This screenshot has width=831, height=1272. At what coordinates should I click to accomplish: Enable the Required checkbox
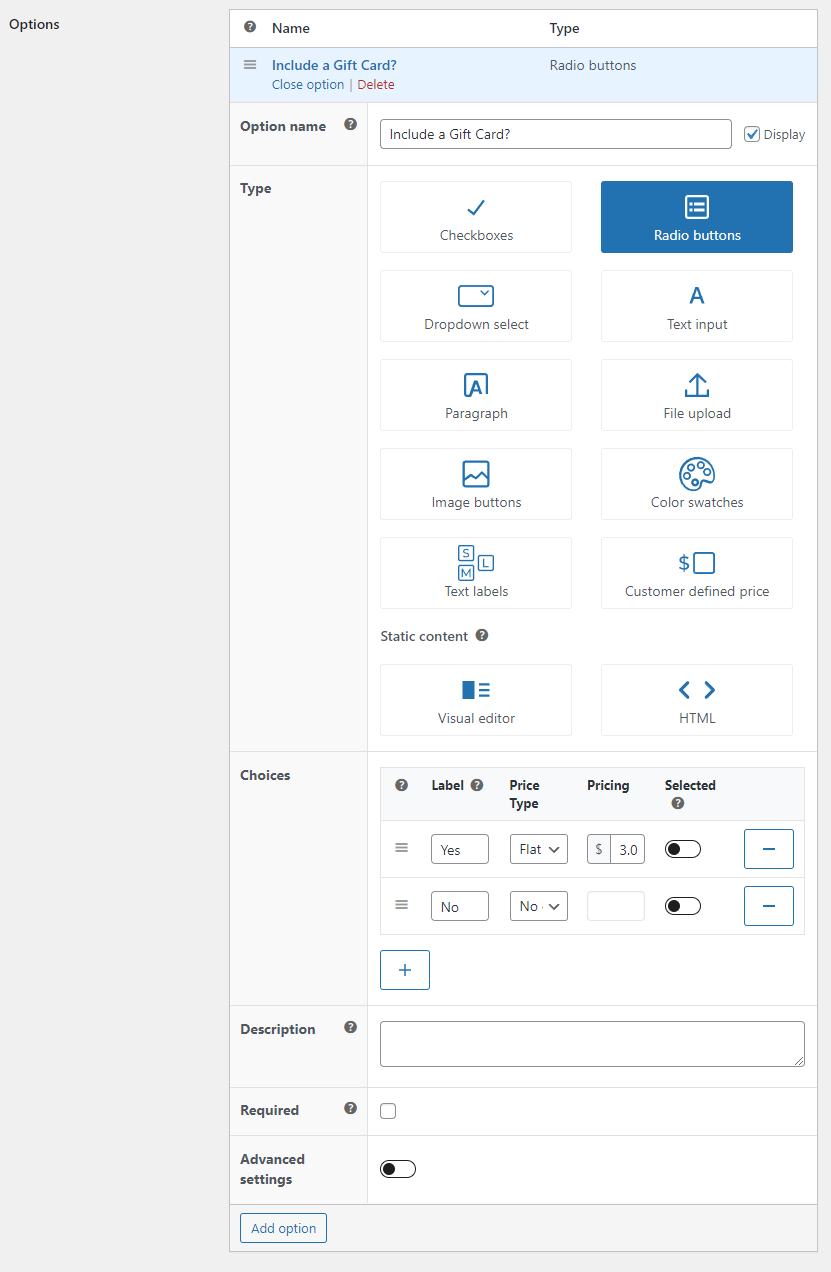pyautogui.click(x=388, y=1111)
